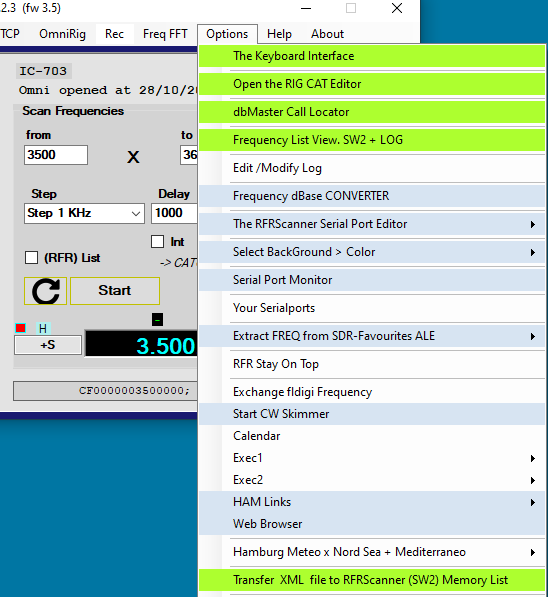This screenshot has width=548, height=597.
Task: Select Serial Port Monitor option
Action: (372, 280)
